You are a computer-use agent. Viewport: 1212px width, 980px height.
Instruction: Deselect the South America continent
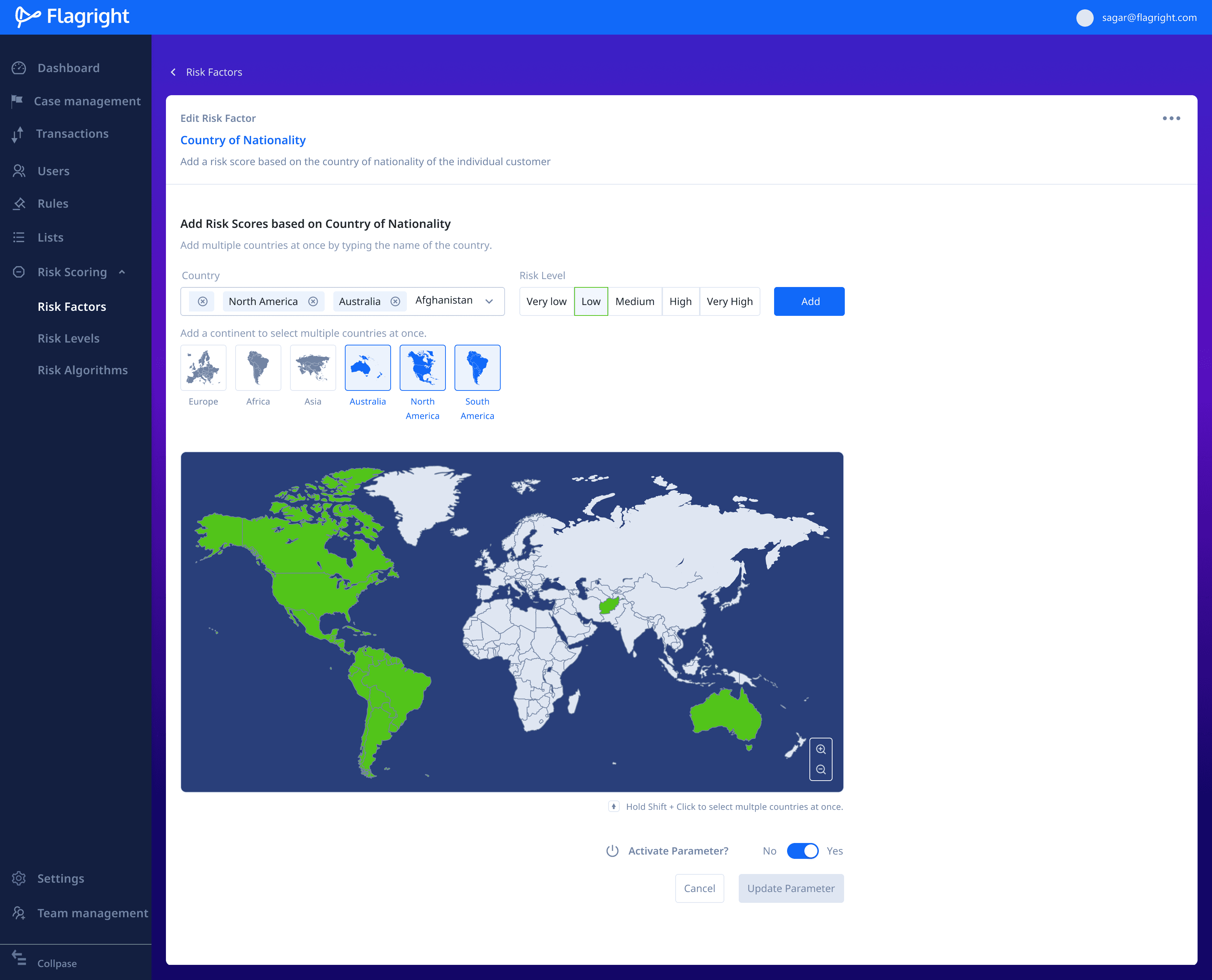[477, 368]
